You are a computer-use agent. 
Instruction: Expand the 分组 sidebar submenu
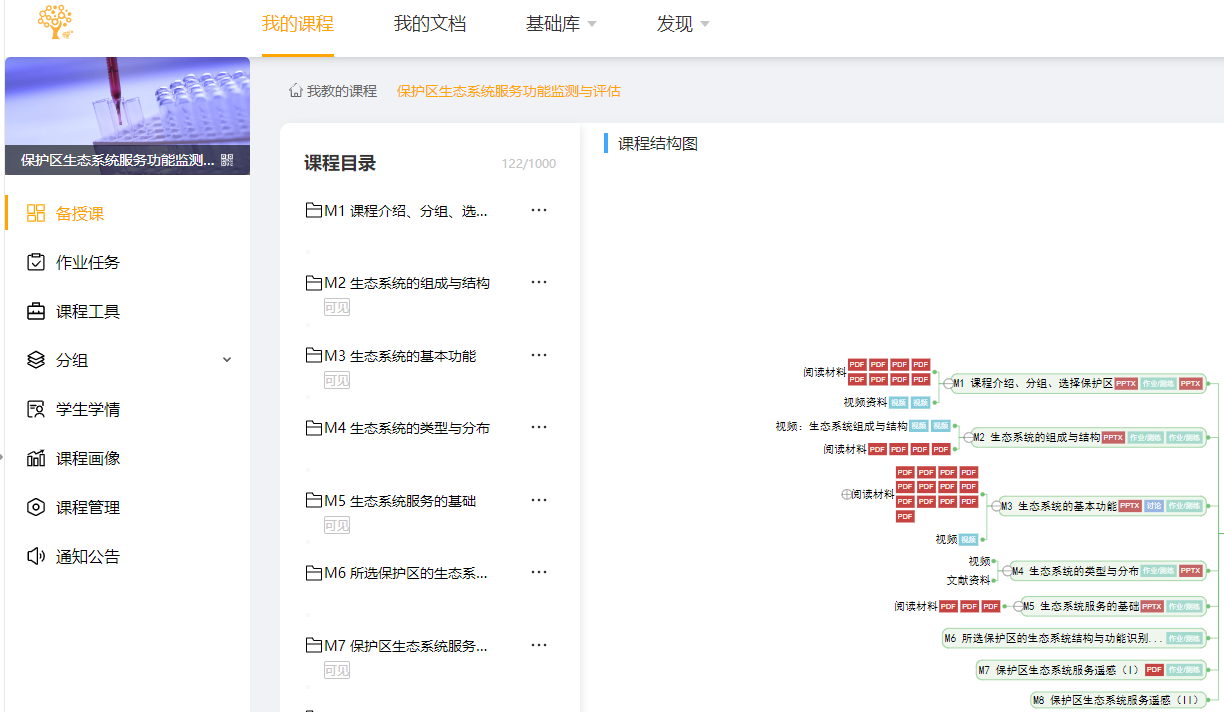coord(227,360)
